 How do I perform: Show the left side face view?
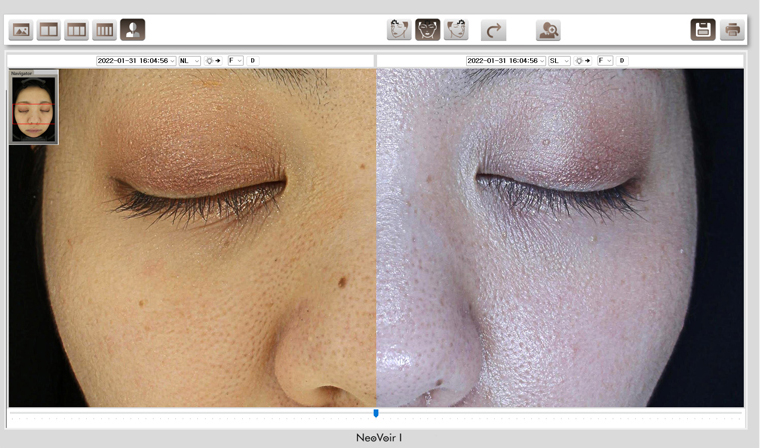point(400,30)
